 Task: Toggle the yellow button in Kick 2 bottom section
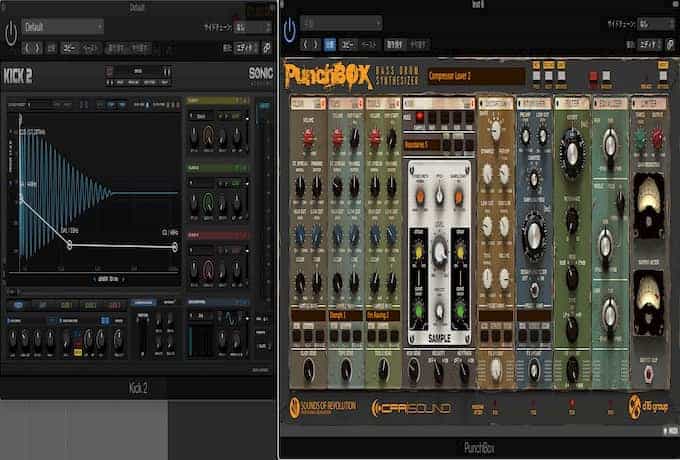point(78,353)
